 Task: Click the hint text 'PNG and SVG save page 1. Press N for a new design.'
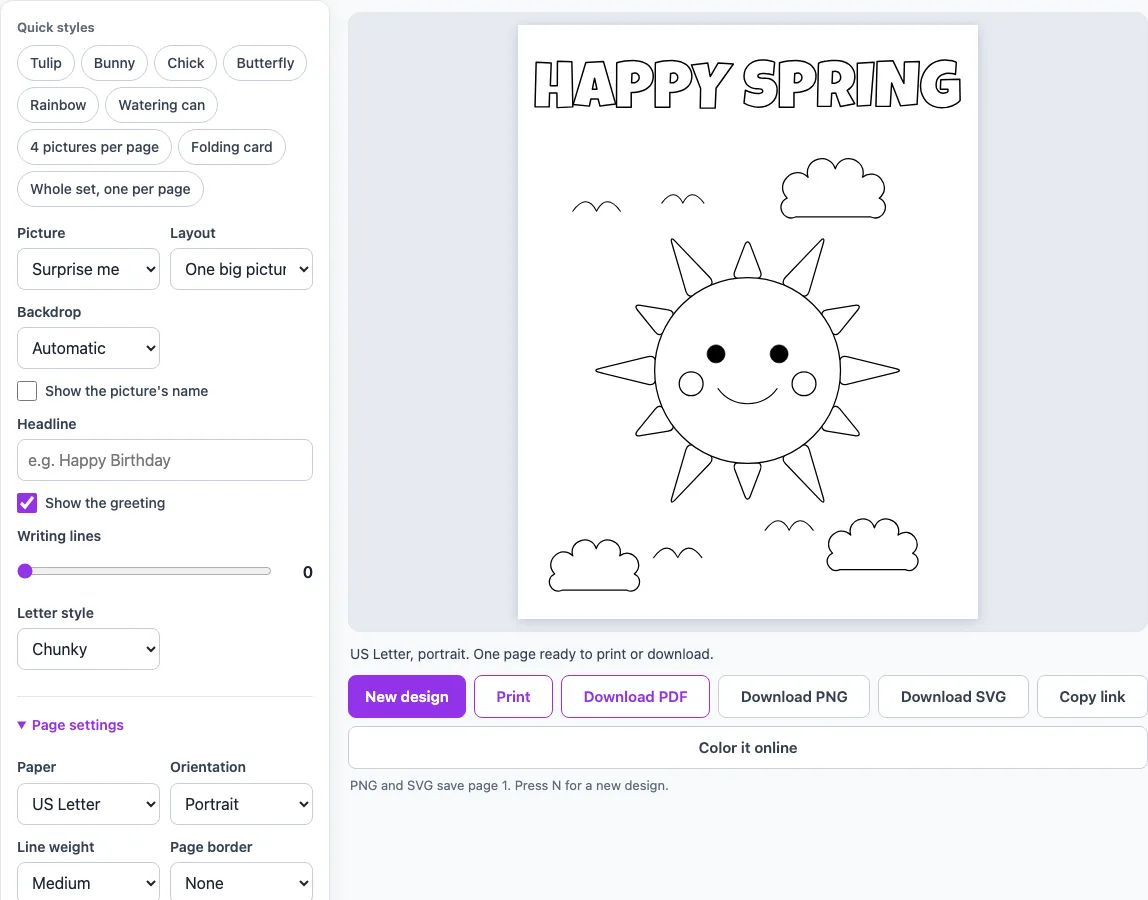click(509, 785)
